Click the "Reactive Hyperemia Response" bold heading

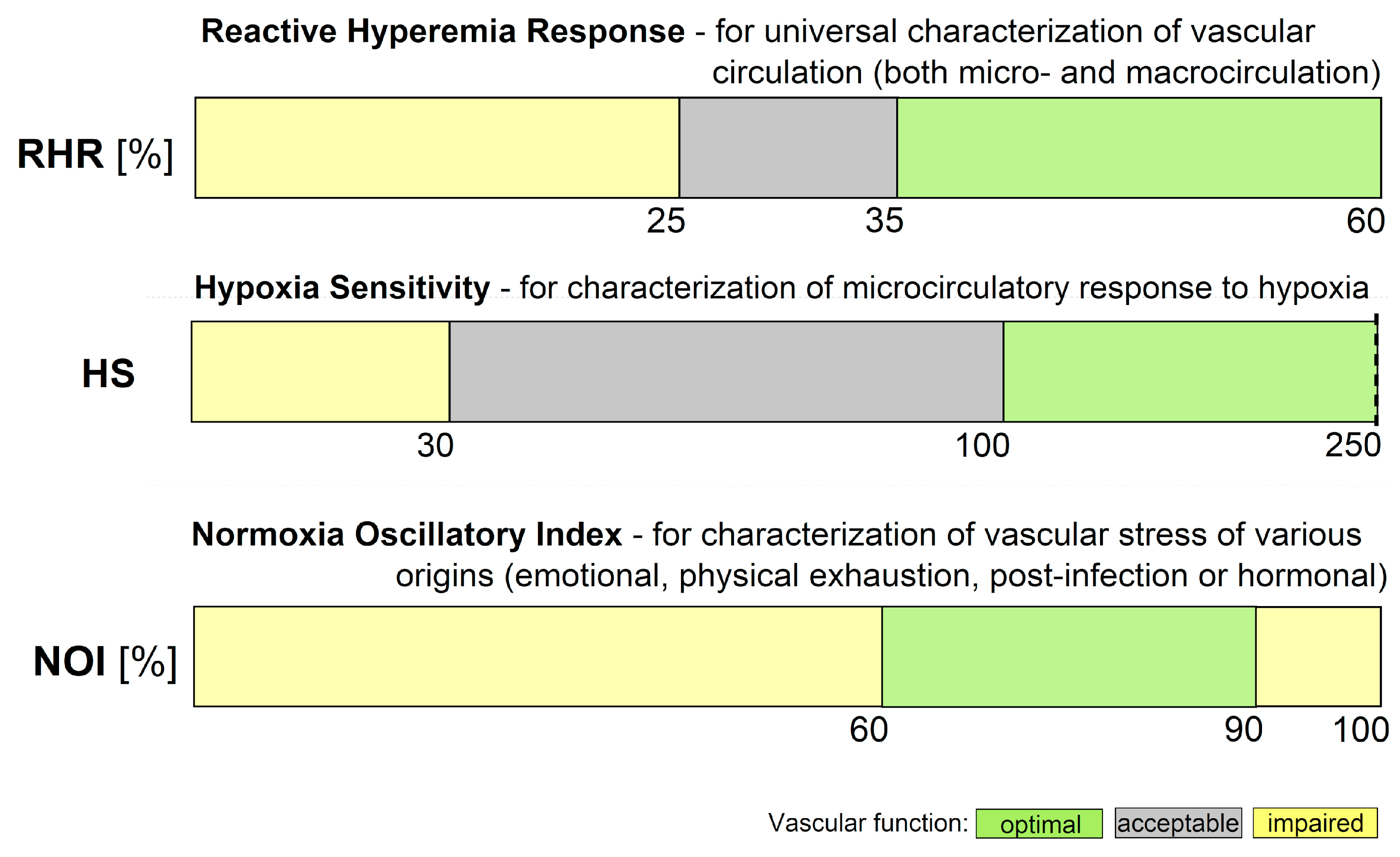443,31
